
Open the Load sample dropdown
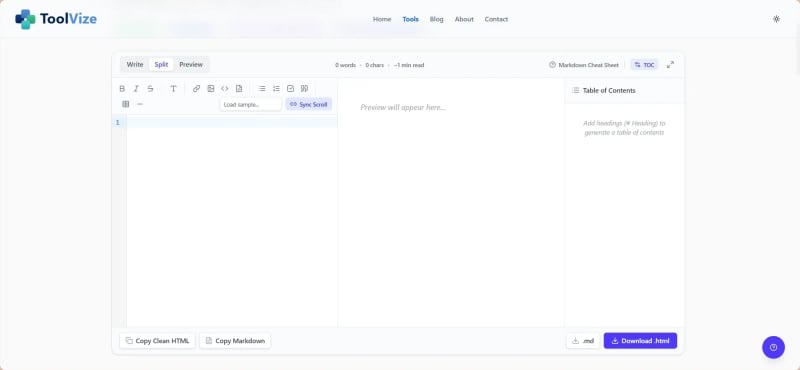pyautogui.click(x=251, y=104)
